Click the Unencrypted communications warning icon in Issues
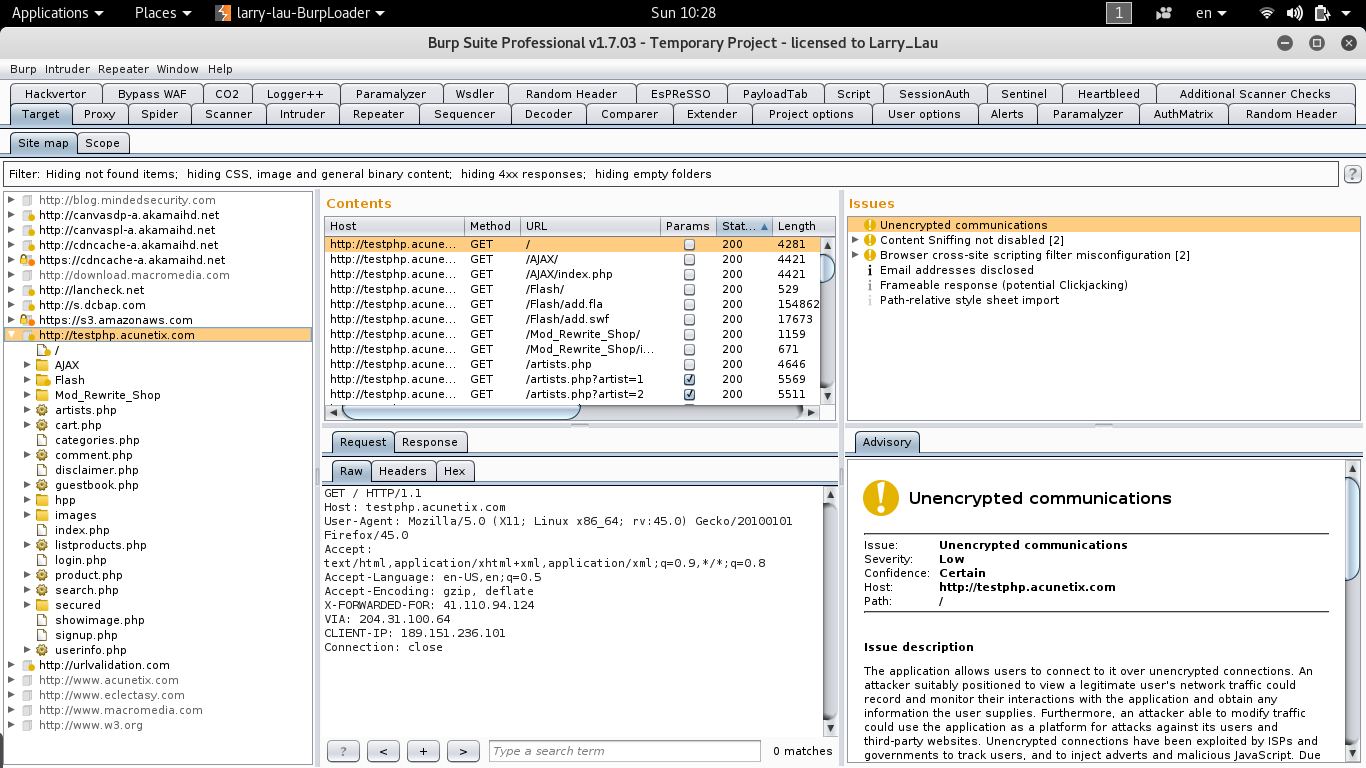Viewport: 1366px width, 768px height. [869, 225]
